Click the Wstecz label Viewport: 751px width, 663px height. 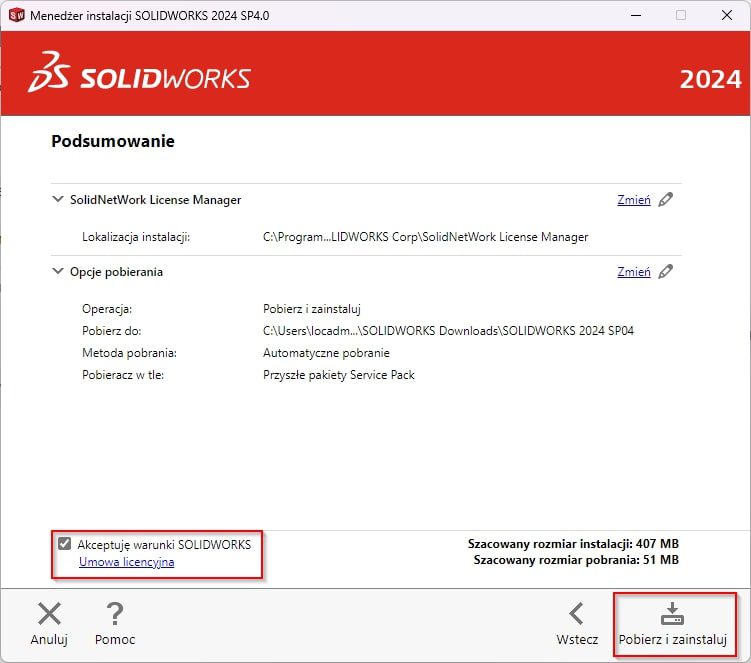point(577,640)
